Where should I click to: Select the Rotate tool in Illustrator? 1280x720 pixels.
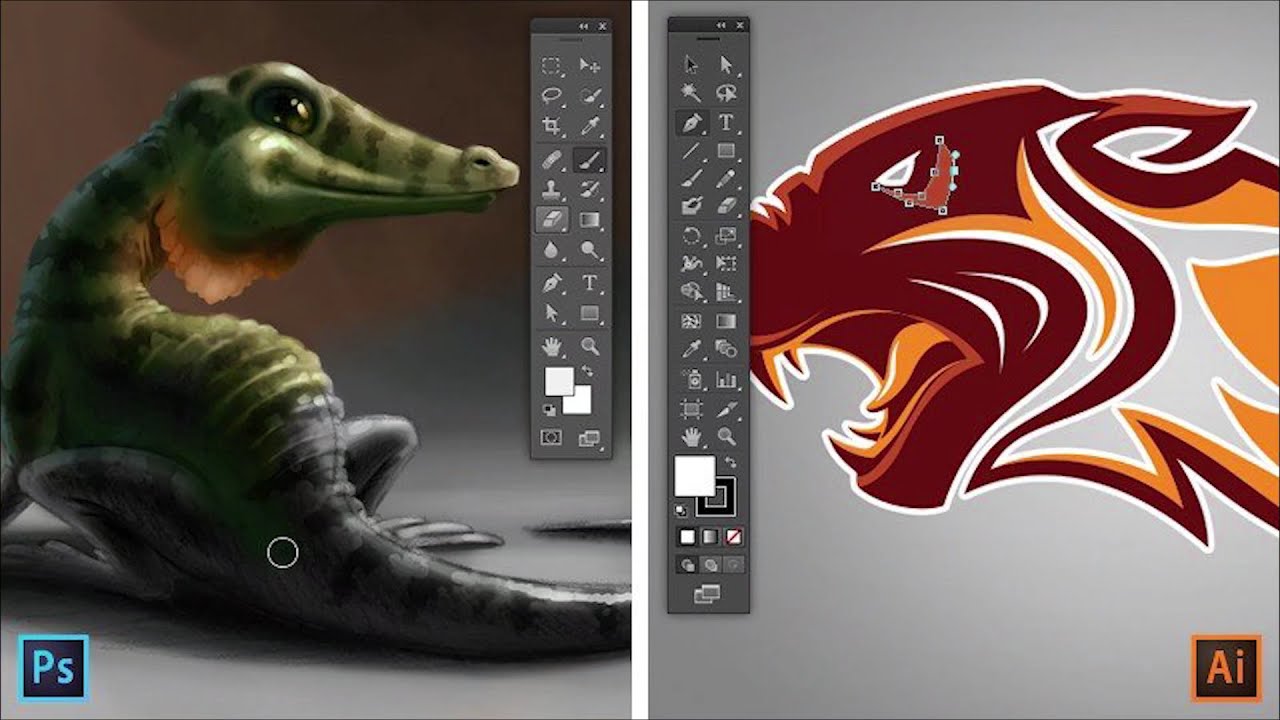690,236
